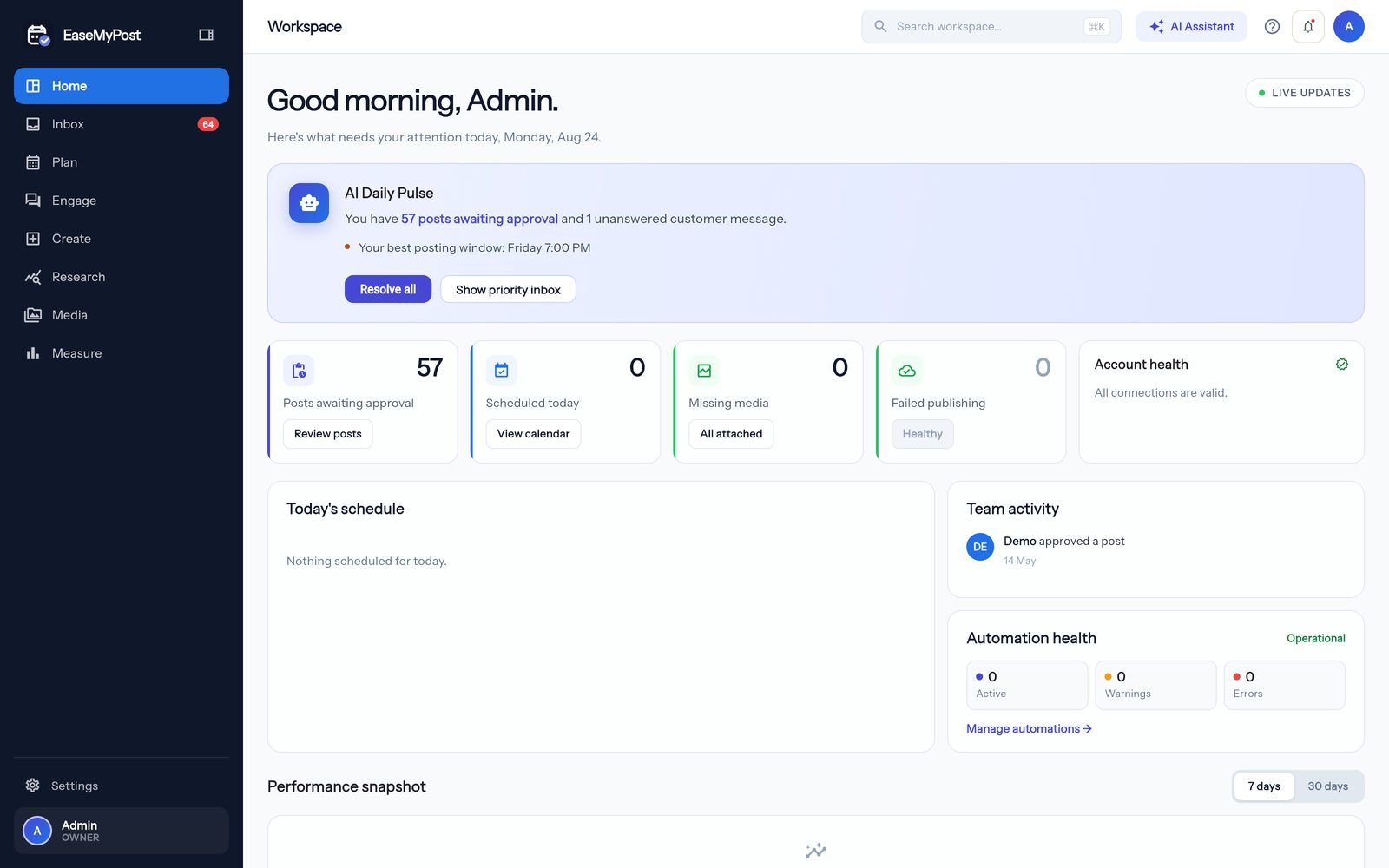Click the search magnifier icon

[x=880, y=26]
